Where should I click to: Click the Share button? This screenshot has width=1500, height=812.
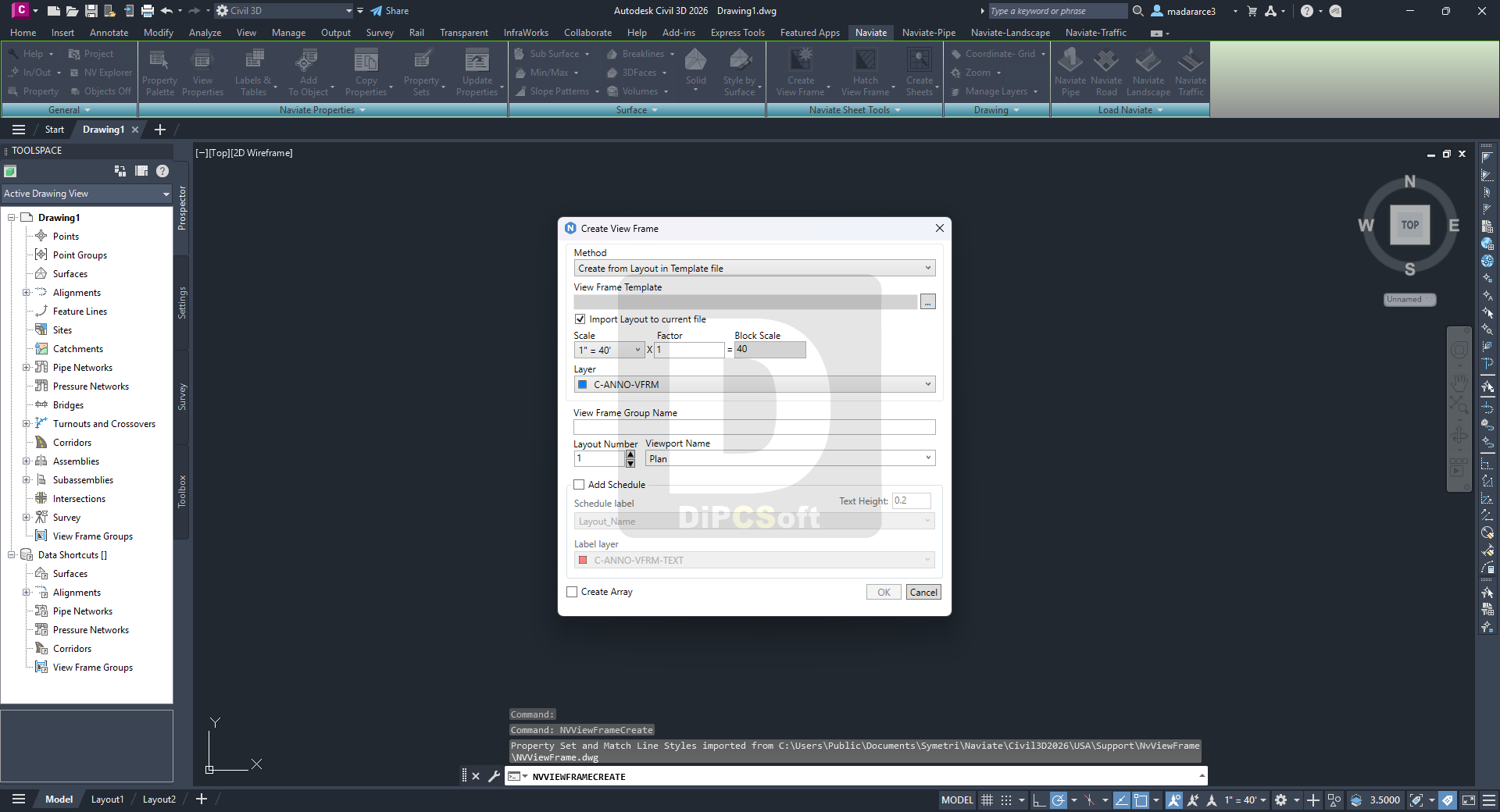pyautogui.click(x=389, y=11)
